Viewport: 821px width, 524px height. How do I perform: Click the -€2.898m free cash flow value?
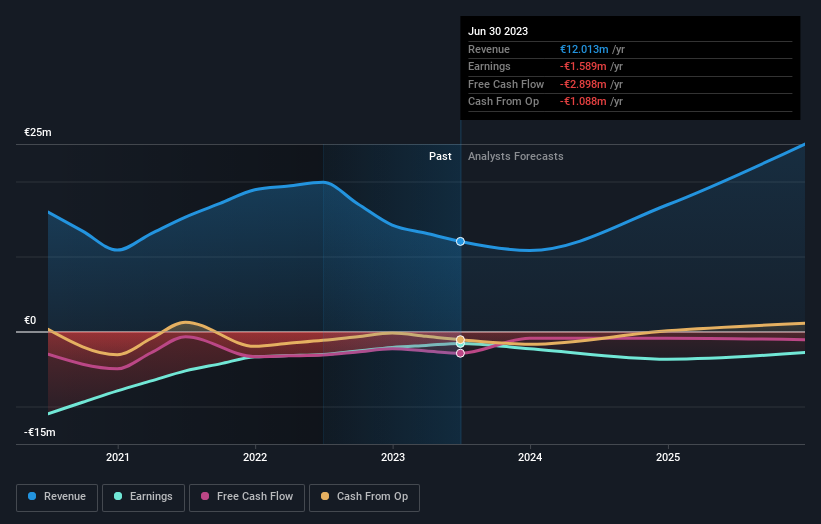583,84
